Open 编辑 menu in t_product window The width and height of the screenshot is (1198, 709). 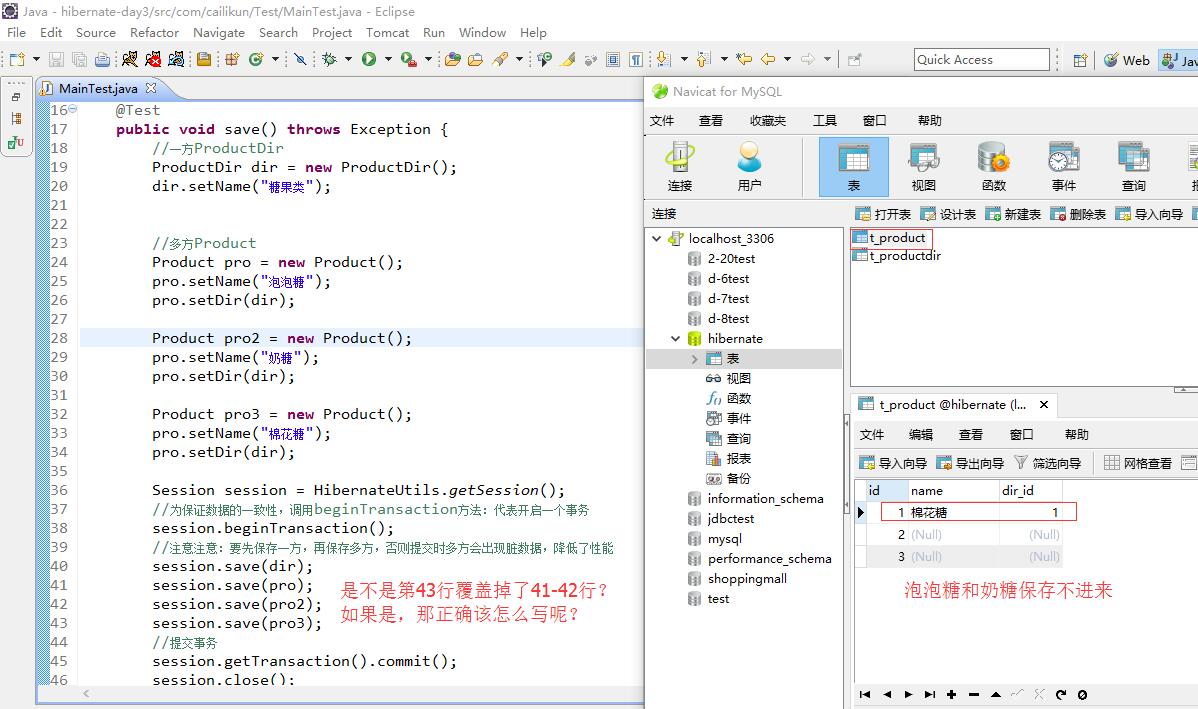click(921, 434)
